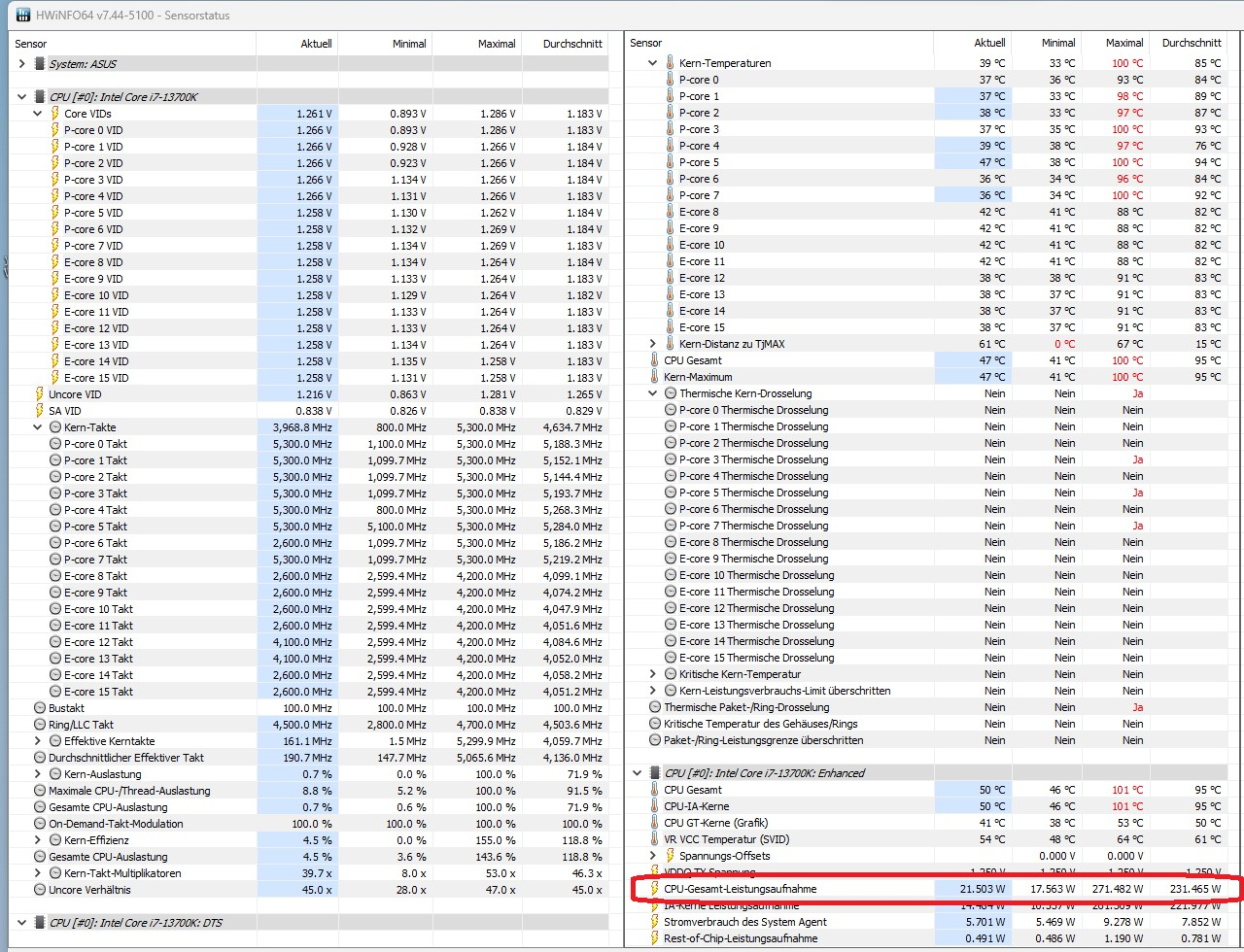Select Paket-/Ring-Leistungsgrenze überschritten row
Viewport: 1244px width, 952px height.
point(927,740)
